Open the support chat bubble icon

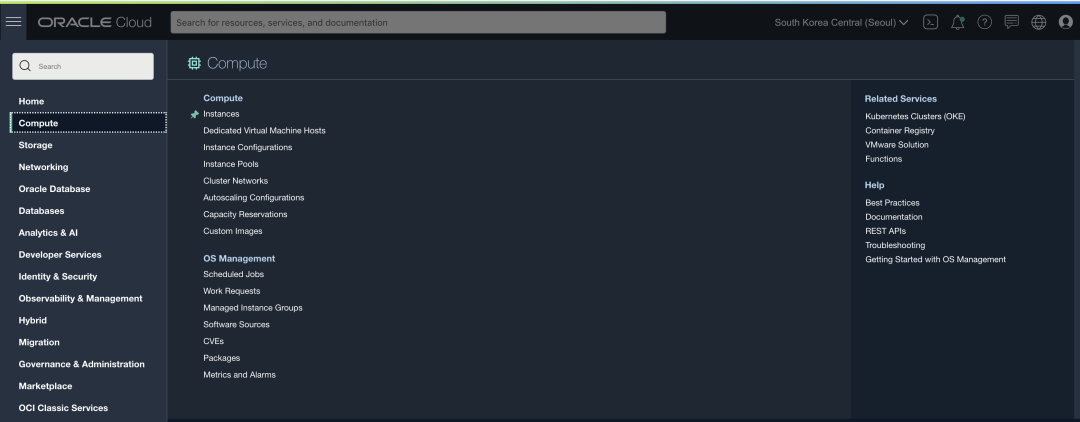(1011, 22)
